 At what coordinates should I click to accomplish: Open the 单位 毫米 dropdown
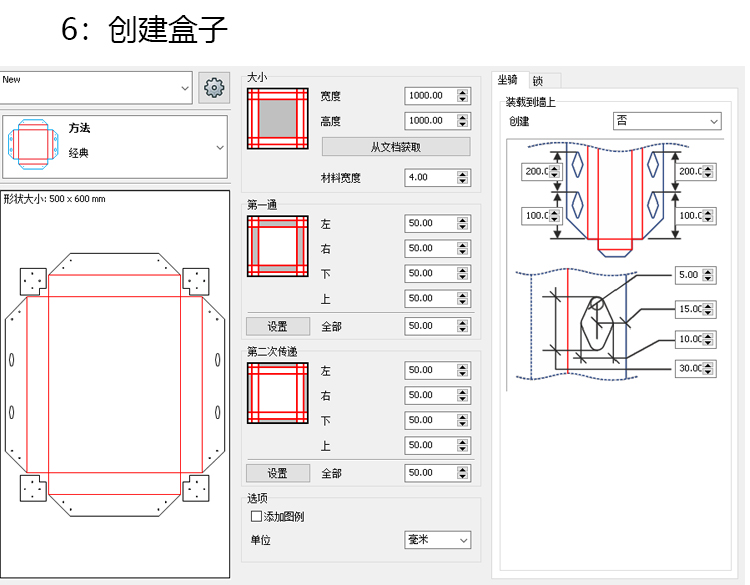tap(437, 540)
